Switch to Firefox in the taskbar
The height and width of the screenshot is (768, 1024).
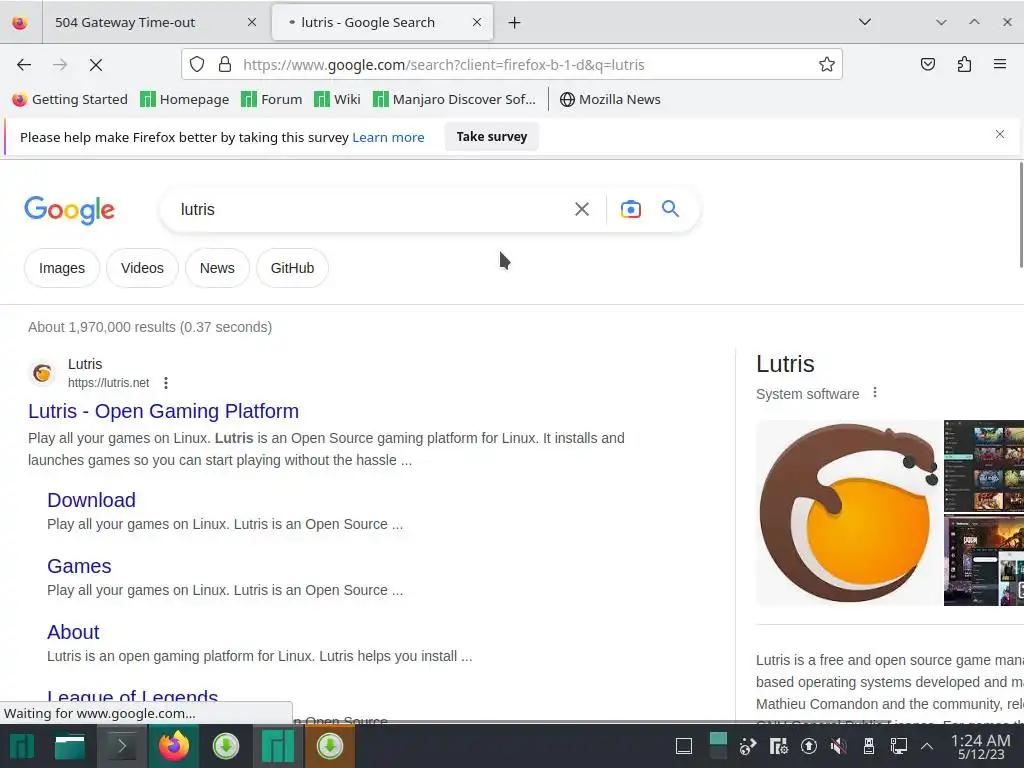174,746
